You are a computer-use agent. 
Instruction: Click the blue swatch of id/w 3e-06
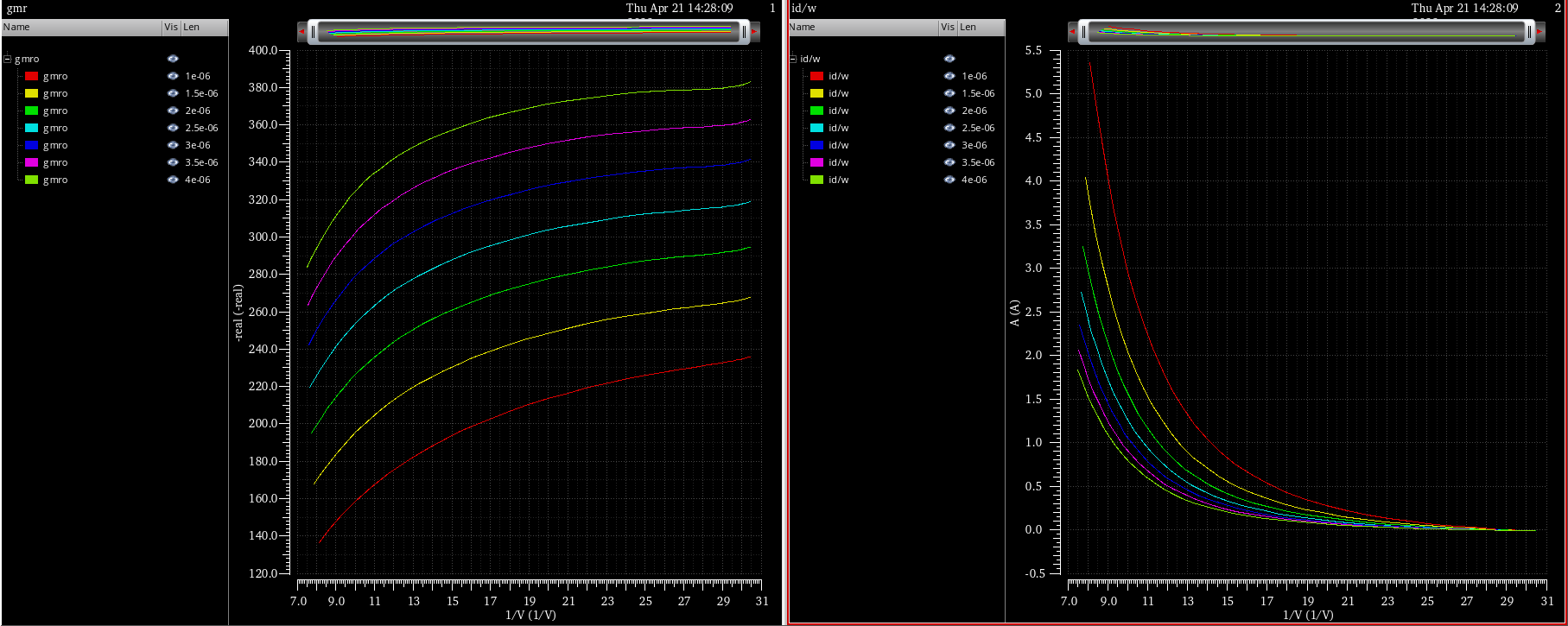click(816, 145)
